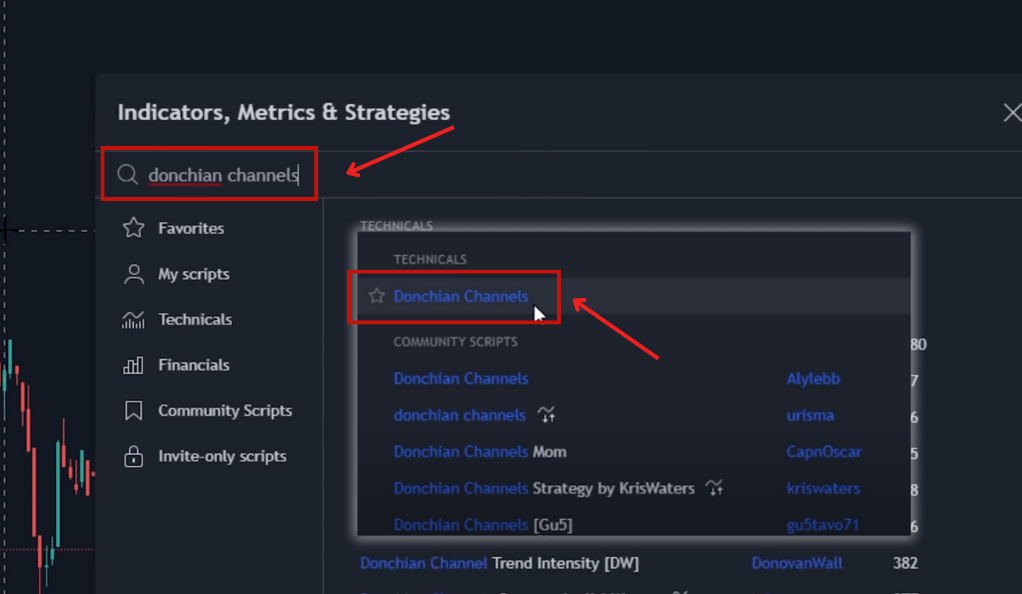
Task: Click the "COMMUNITY SCRIPTS" section heading
Action: (456, 342)
